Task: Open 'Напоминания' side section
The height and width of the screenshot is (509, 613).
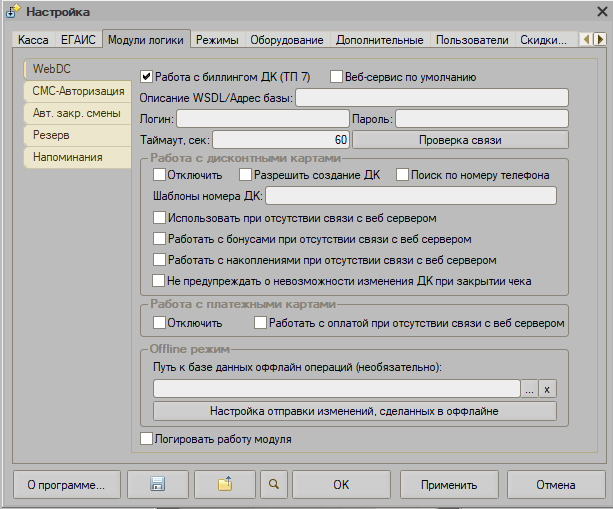Action: tap(68, 157)
